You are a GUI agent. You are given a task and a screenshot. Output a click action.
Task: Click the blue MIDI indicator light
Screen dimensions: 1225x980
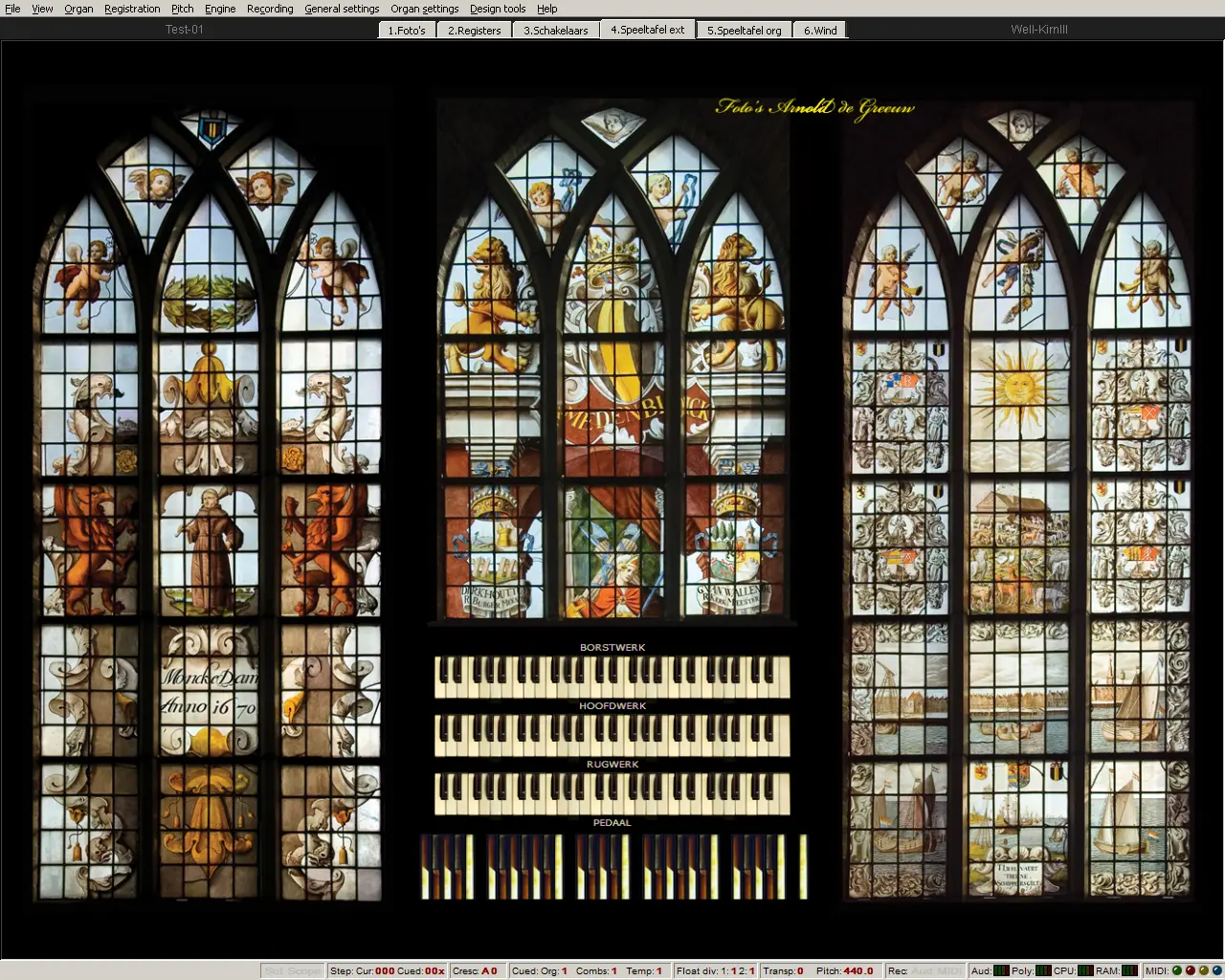pos(1217,970)
